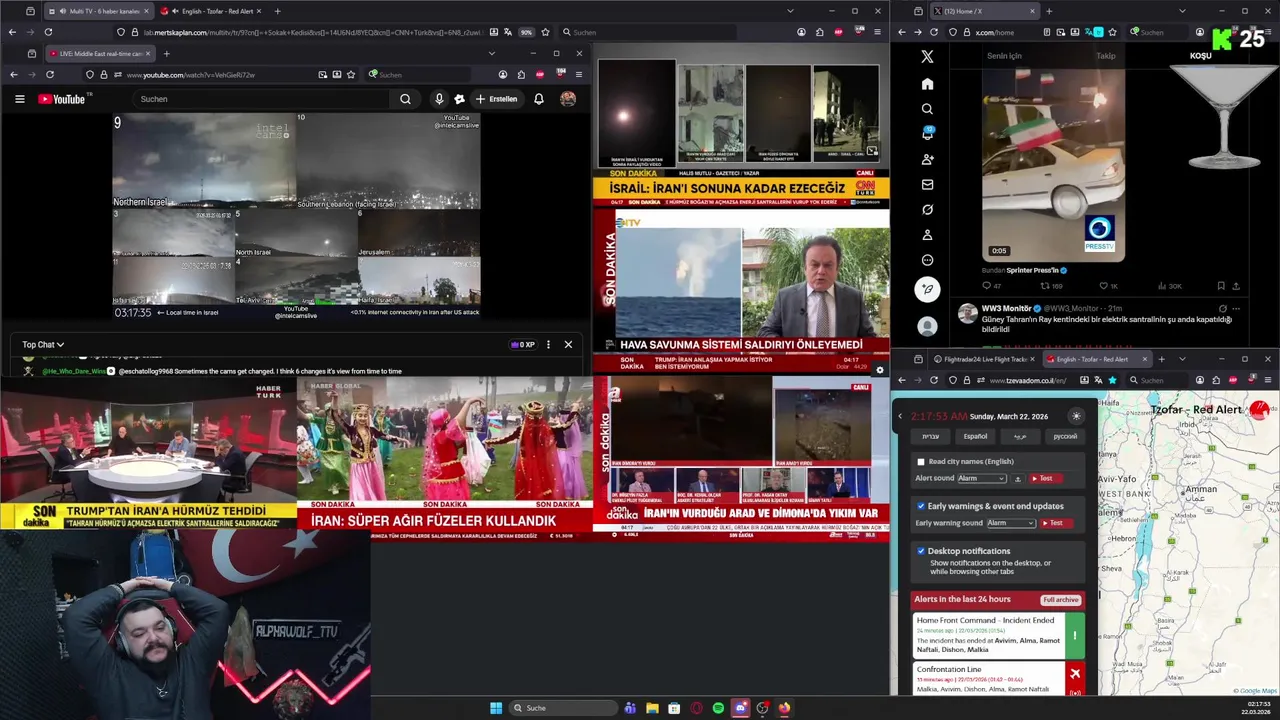
Task: Open YouTube notifications bell
Action: [x=539, y=99]
